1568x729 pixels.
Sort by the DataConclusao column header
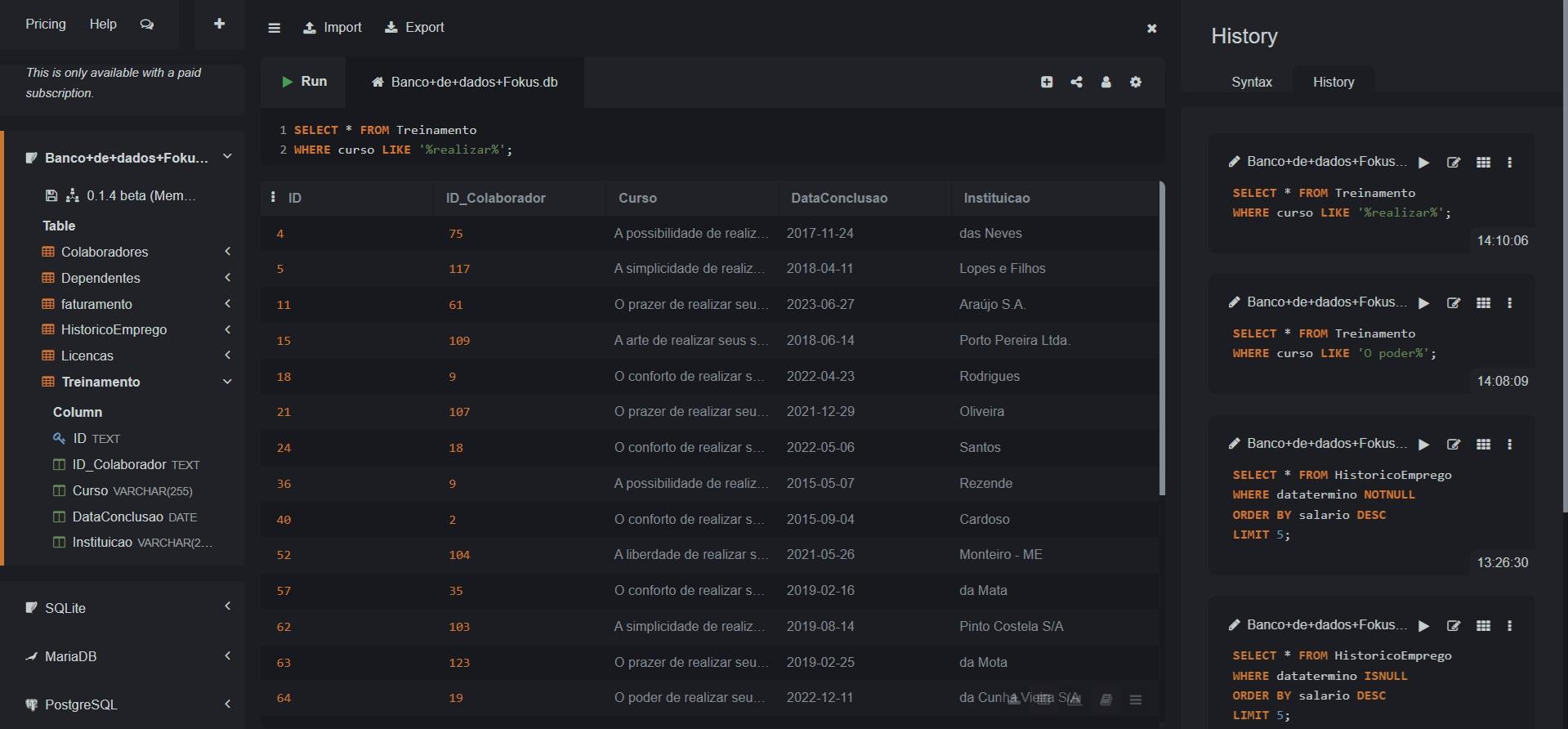[839, 198]
